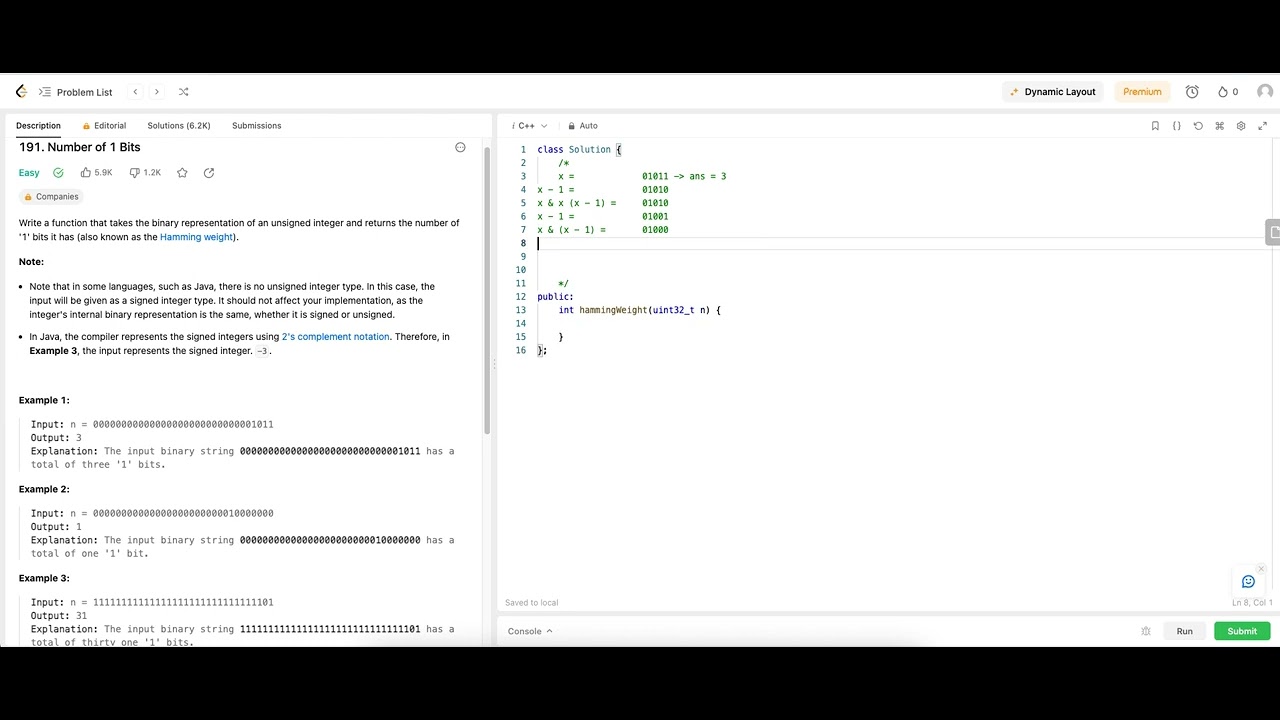Open the Submissions tab
Image resolution: width=1280 pixels, height=720 pixels.
[256, 126]
